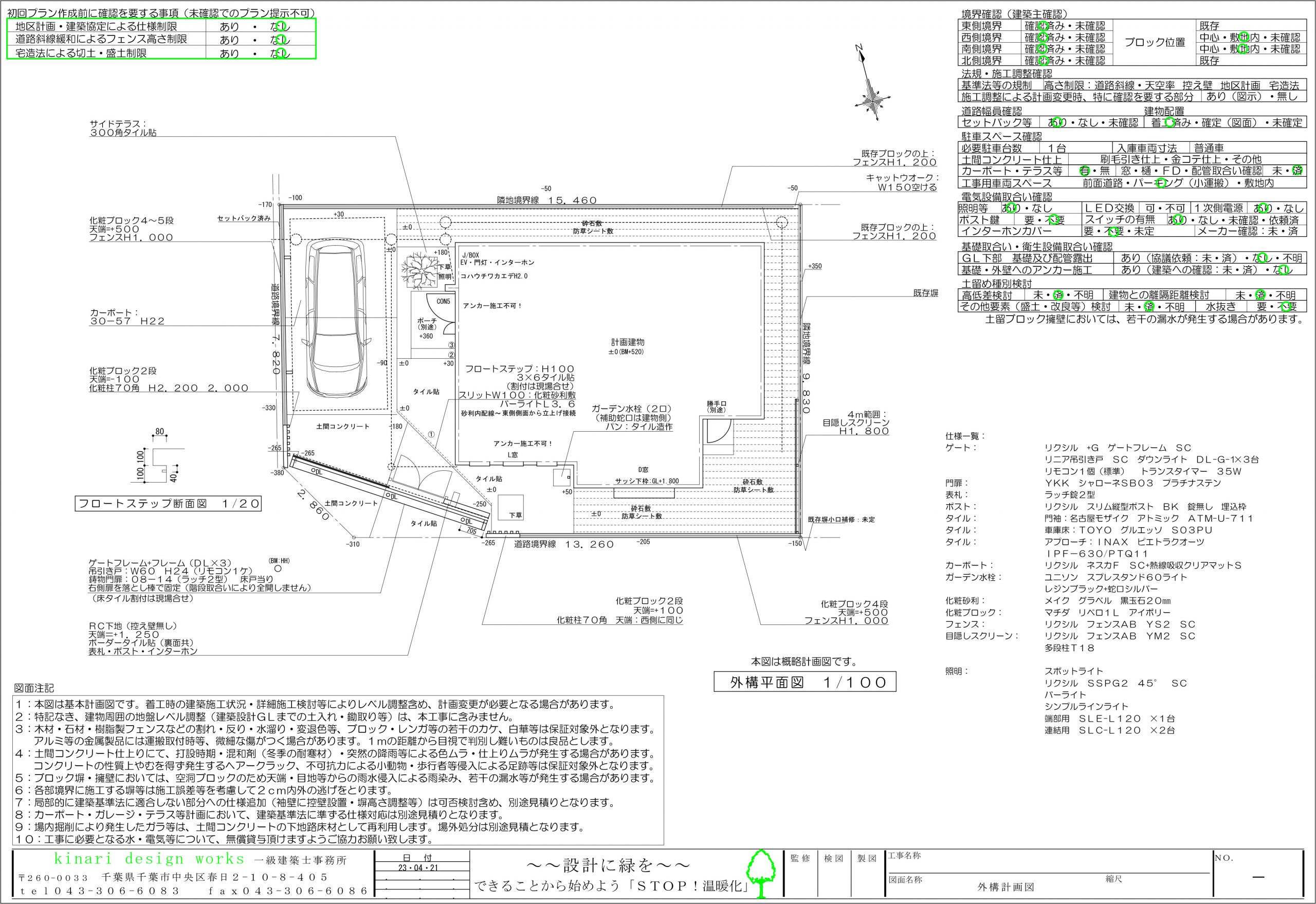Click the 東側境界 table cell
1316x904 pixels.
(990, 26)
